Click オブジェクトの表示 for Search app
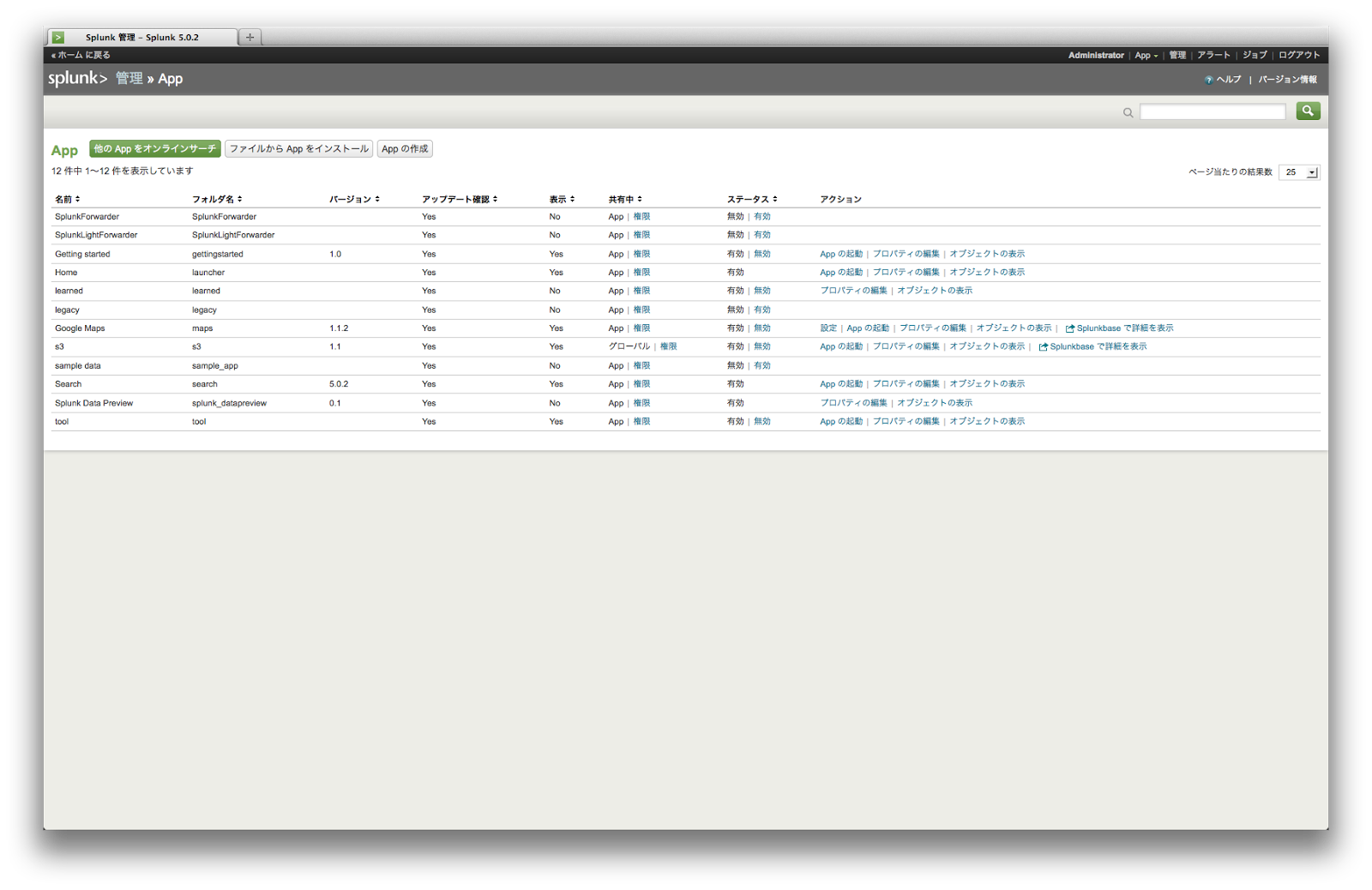1372x890 pixels. pos(987,384)
